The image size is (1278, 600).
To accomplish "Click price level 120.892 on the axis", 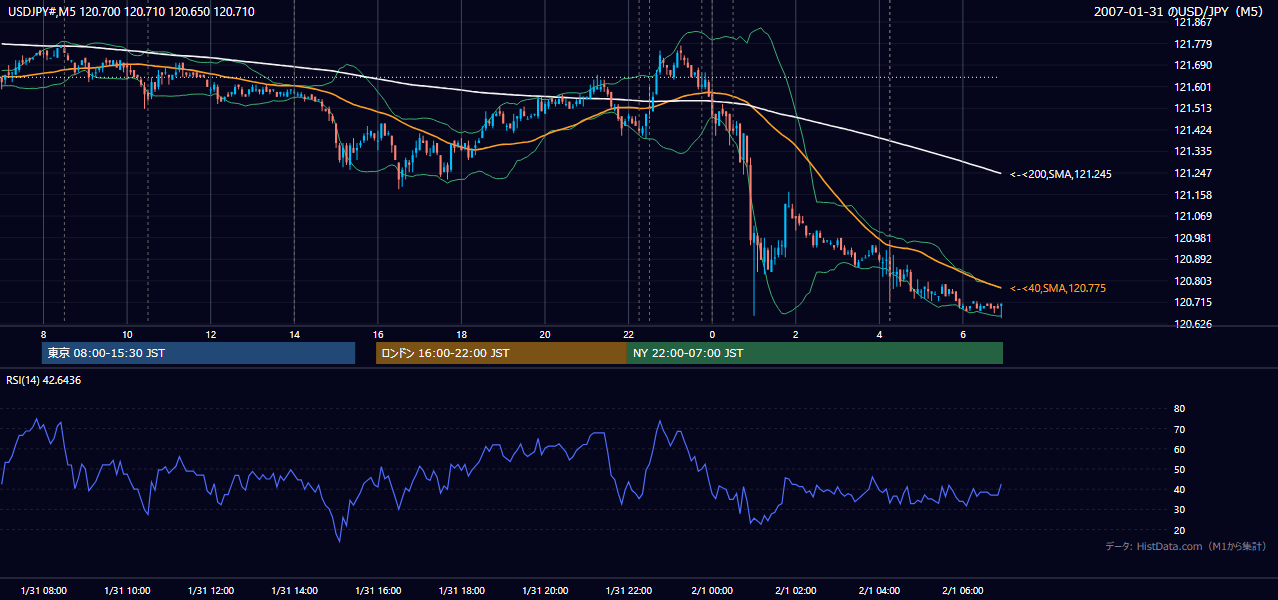I will [1194, 260].
